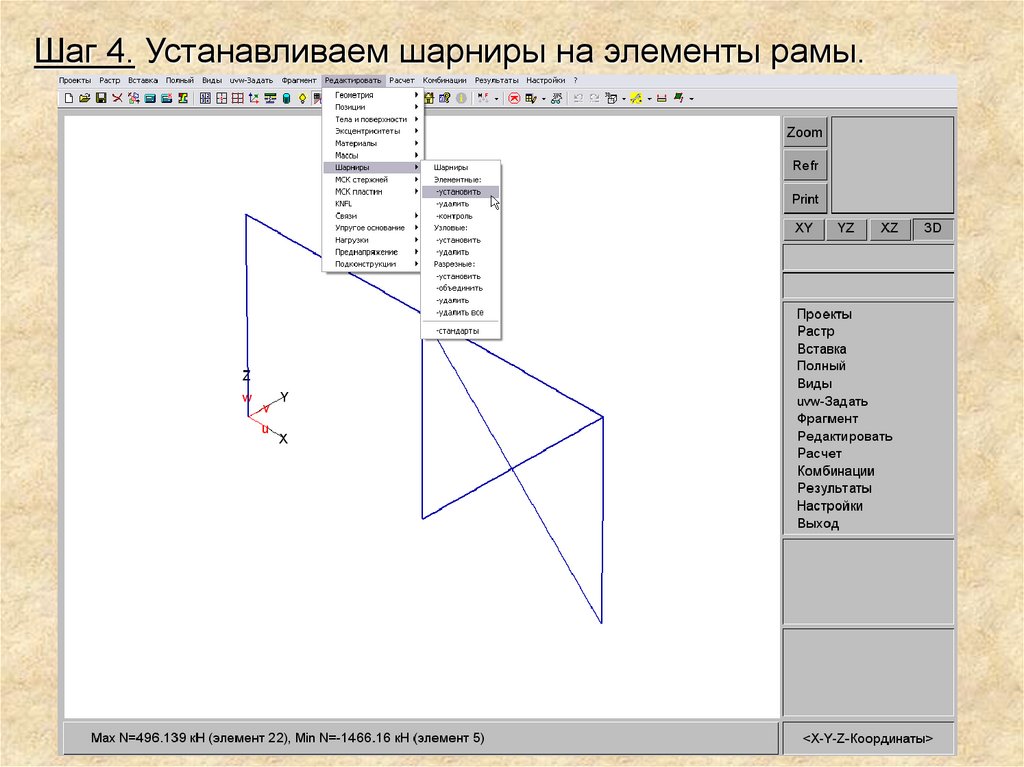Save with the floppy disk icon
The image size is (1024, 767).
click(101, 98)
